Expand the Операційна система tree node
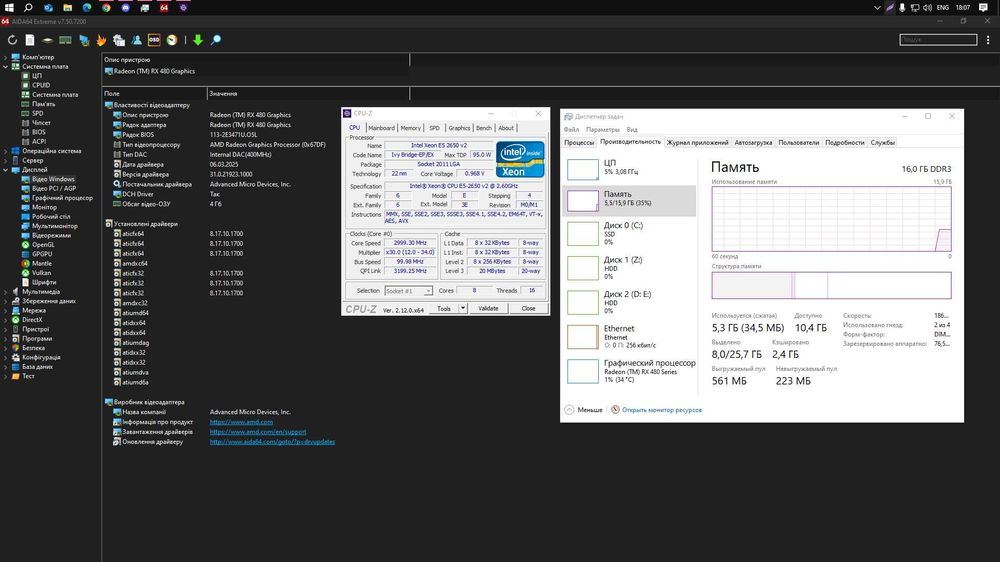1000x562 pixels. coord(6,151)
